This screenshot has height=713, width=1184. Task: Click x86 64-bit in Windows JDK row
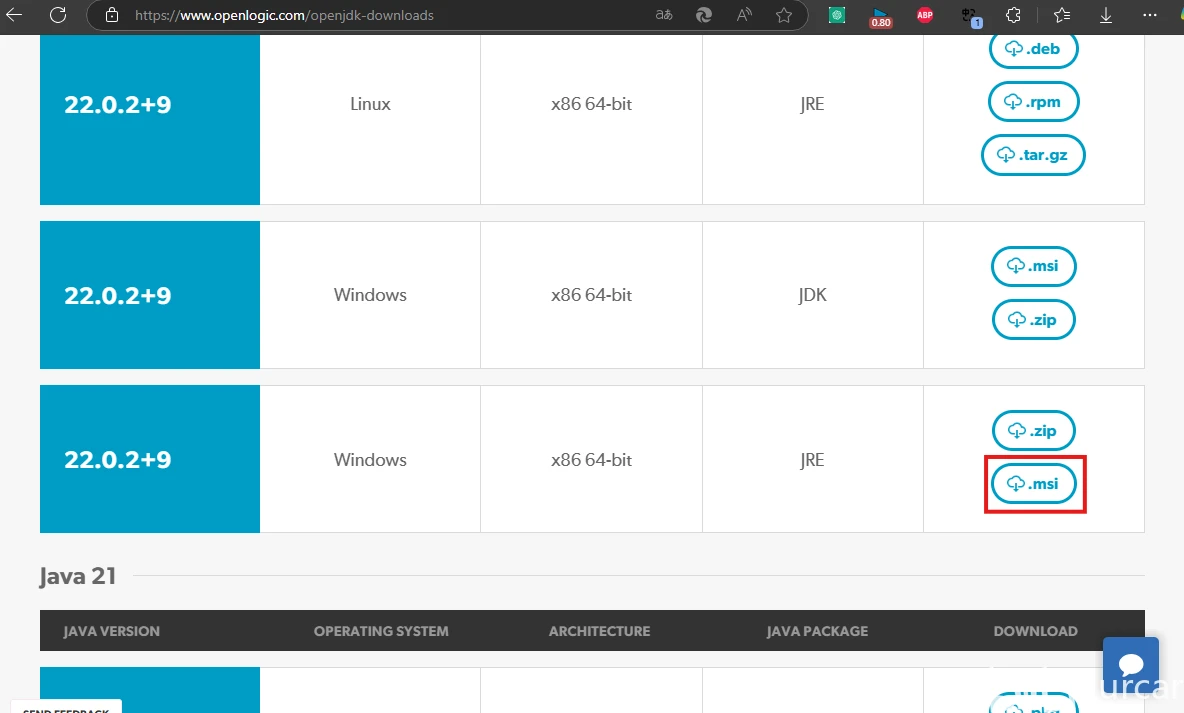coord(591,295)
